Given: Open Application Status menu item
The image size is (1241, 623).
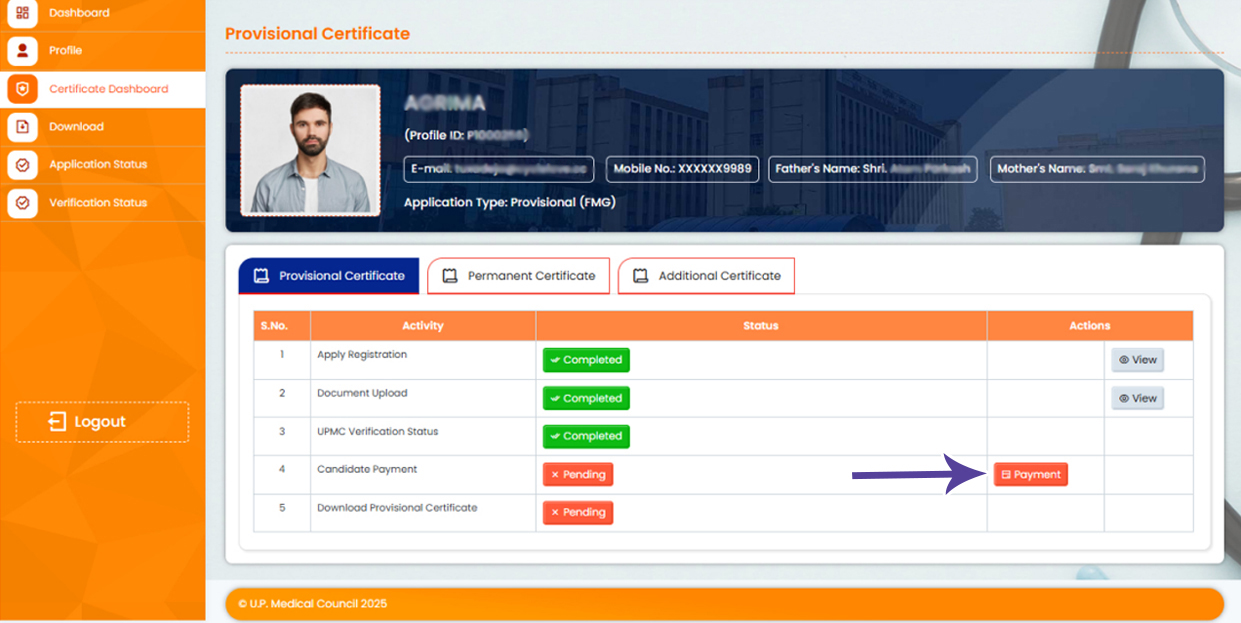Looking at the screenshot, I should point(98,165).
